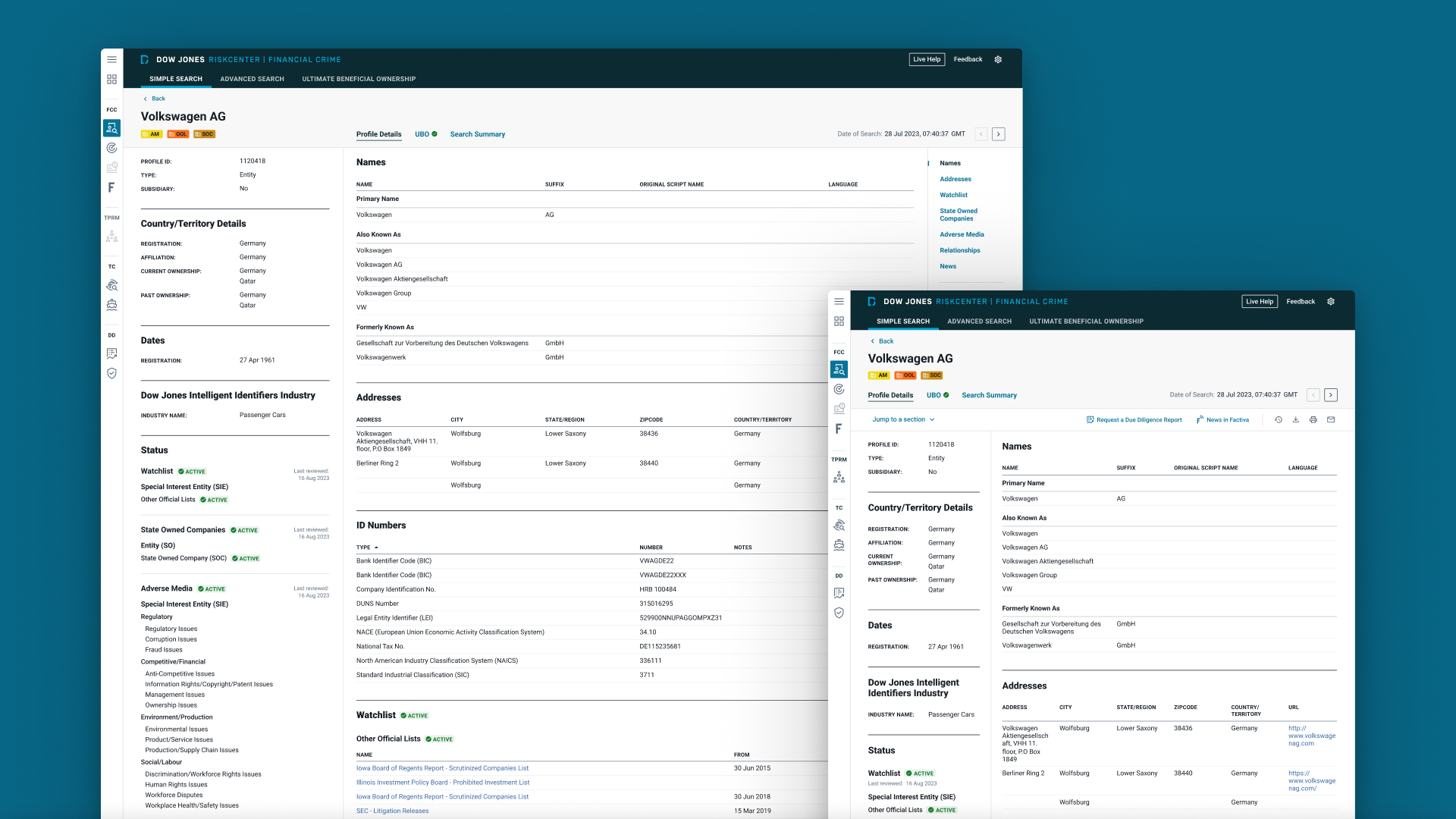Open the due diligence report icon in back window sidebar
The height and width of the screenshot is (819, 1456).
coord(111,353)
